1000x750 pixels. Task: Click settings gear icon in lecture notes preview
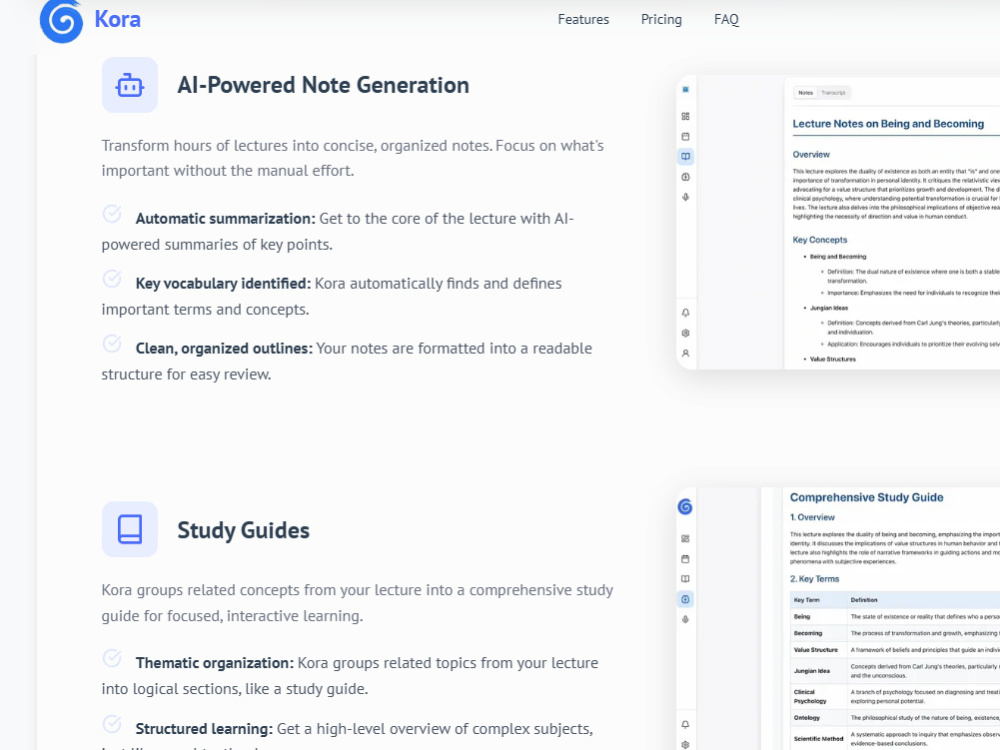(686, 333)
